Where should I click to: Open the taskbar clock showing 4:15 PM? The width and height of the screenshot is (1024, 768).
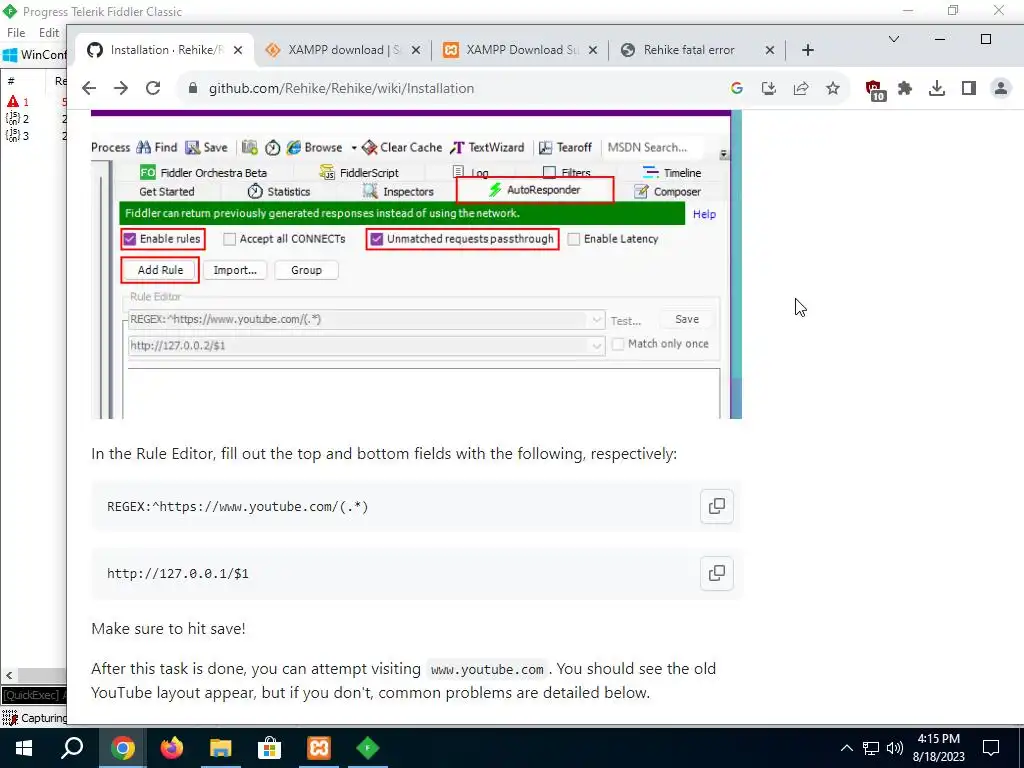point(940,748)
